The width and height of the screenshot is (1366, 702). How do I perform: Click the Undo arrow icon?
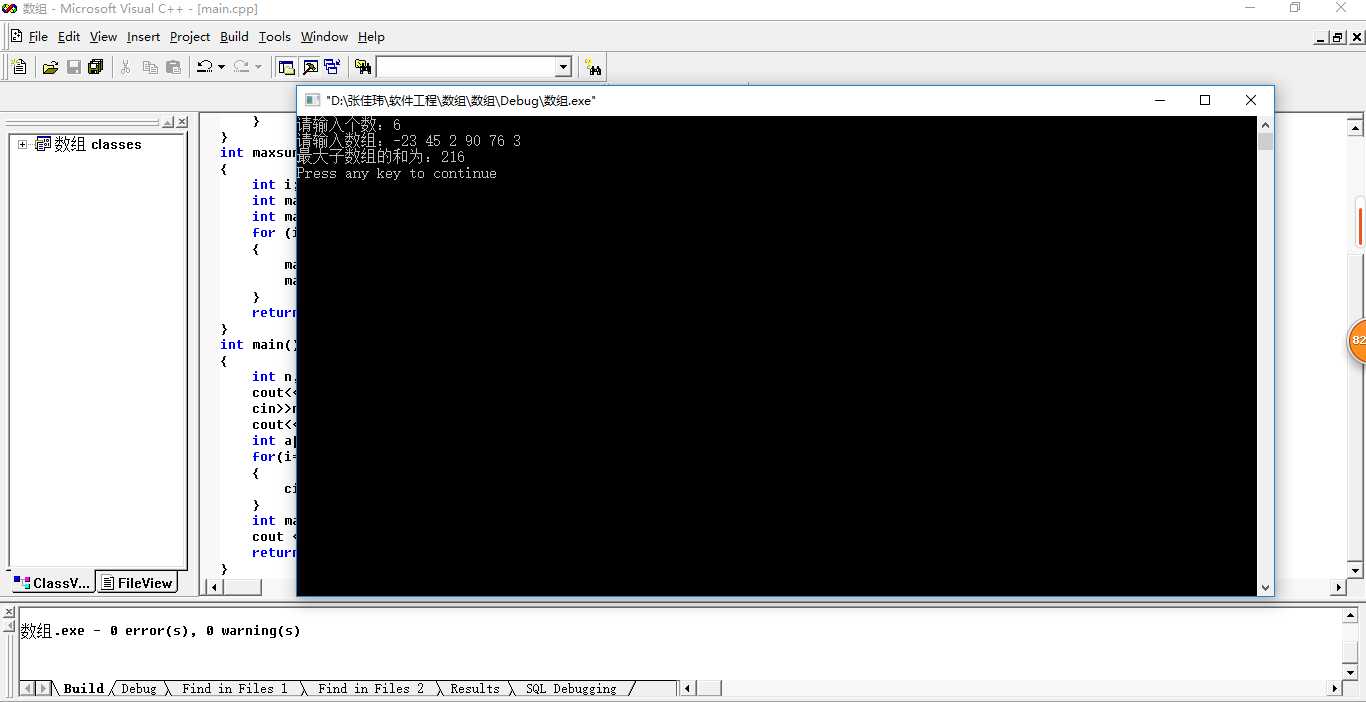[x=204, y=67]
